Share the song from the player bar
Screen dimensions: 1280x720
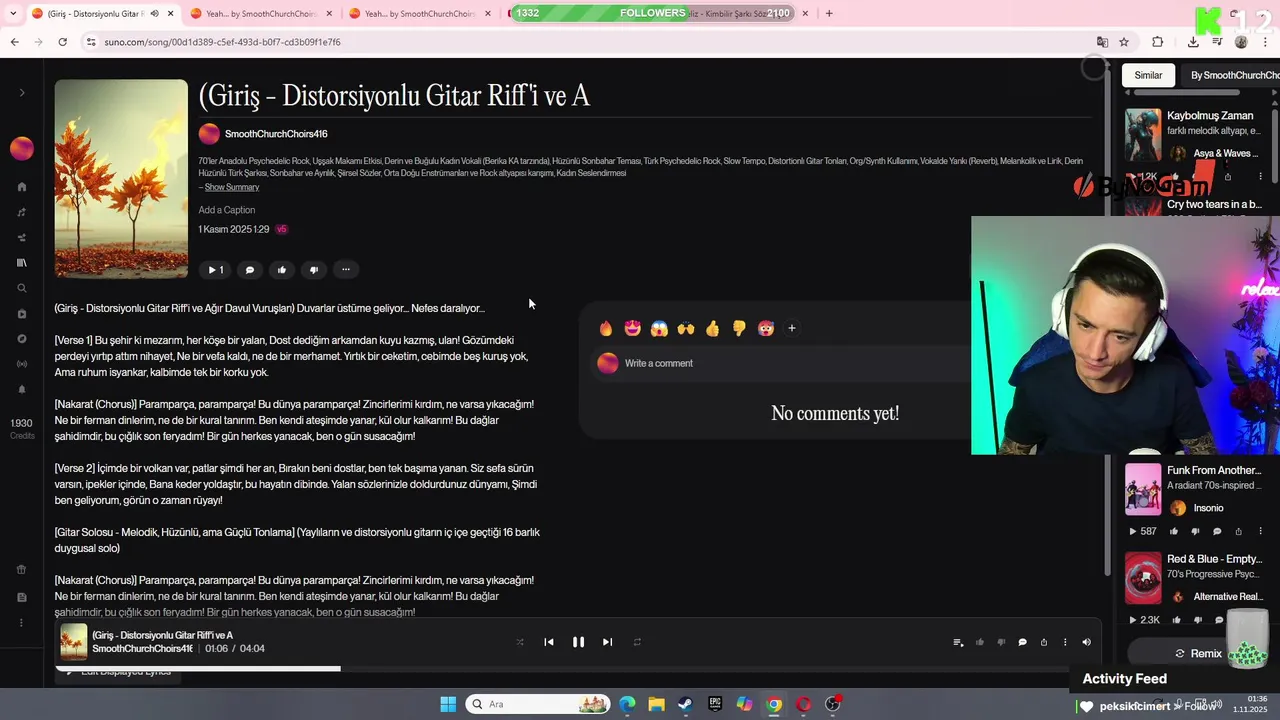1044,642
